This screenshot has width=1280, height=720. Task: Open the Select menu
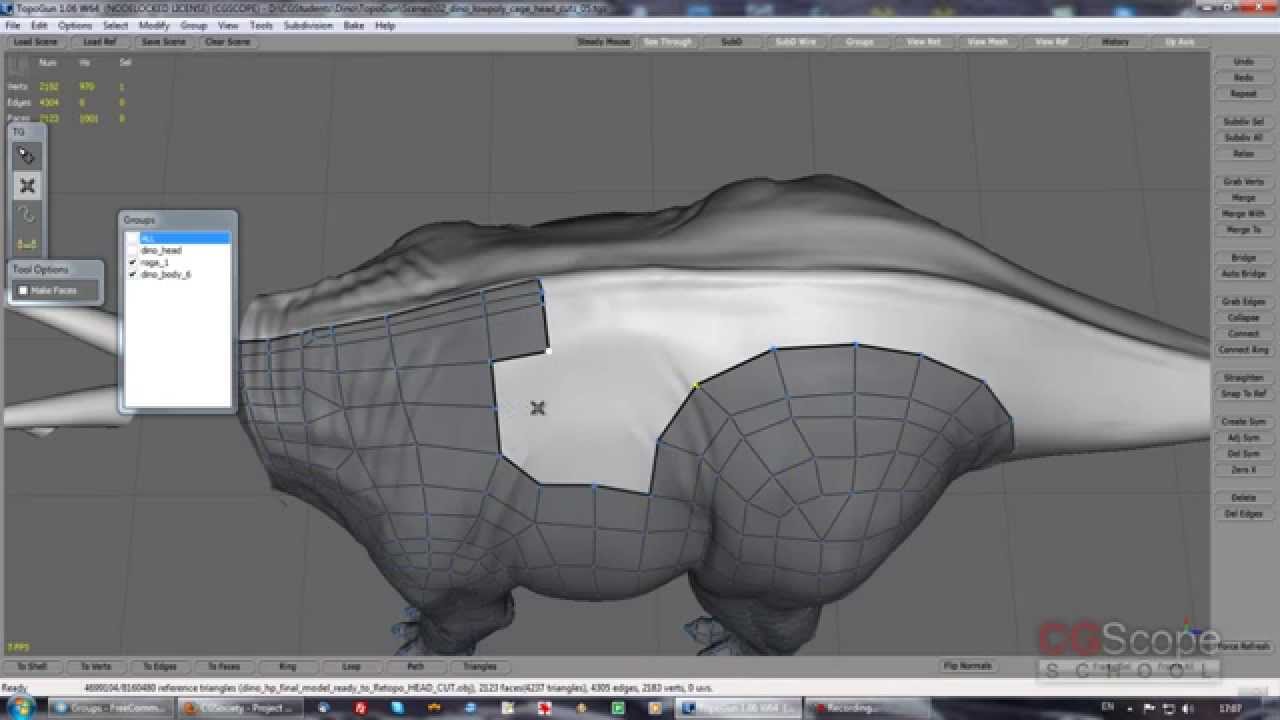click(x=116, y=25)
